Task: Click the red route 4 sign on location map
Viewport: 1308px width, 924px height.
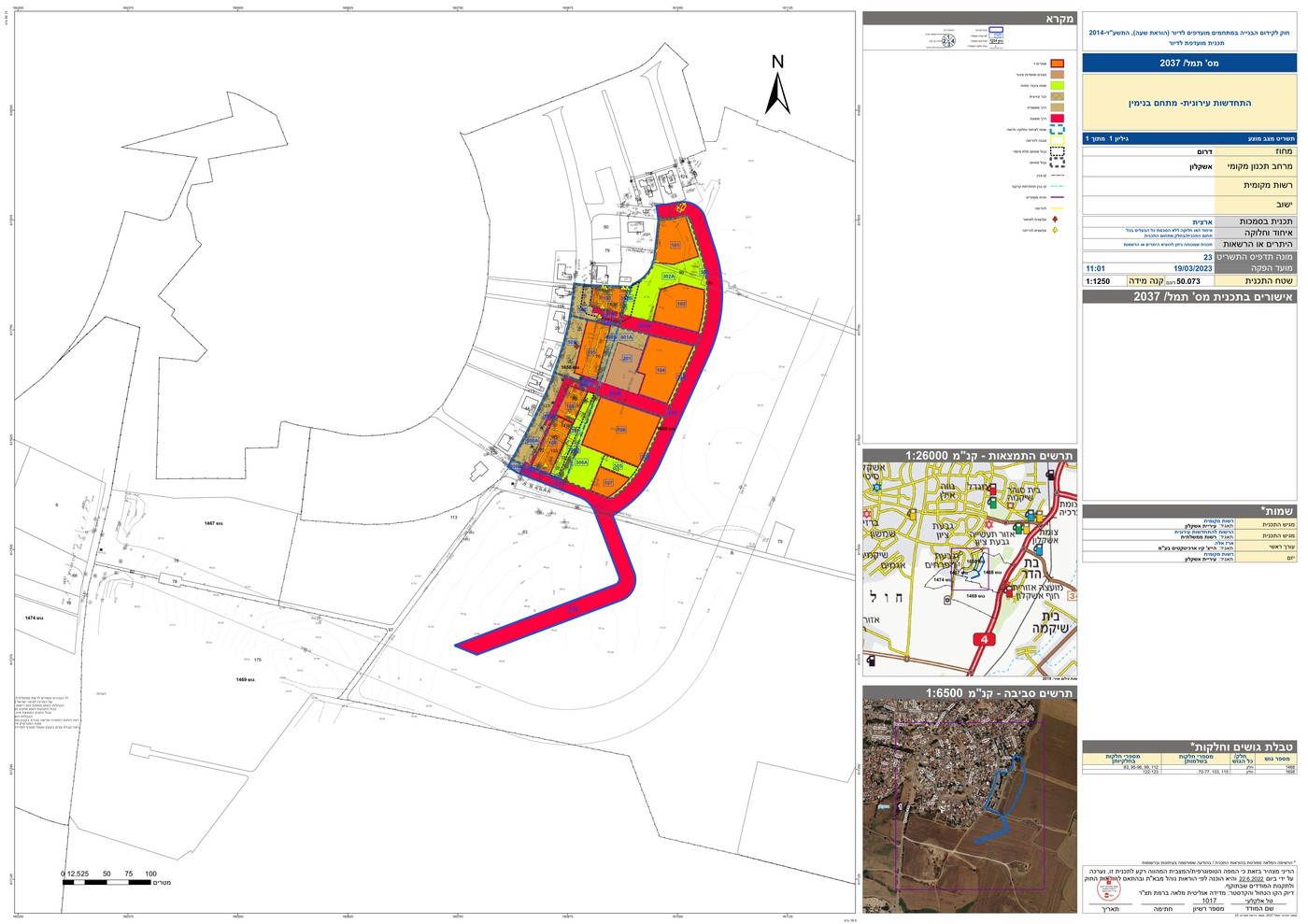Action: pyautogui.click(x=983, y=640)
